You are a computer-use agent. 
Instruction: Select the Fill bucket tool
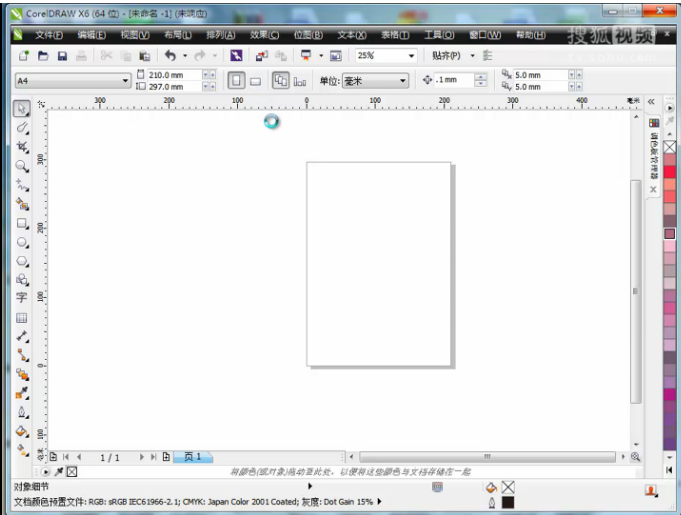[22, 431]
